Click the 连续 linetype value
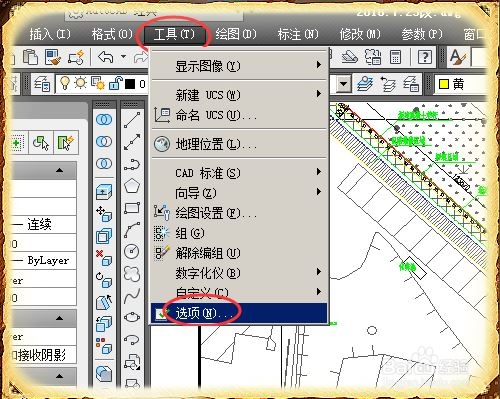 pos(39,224)
